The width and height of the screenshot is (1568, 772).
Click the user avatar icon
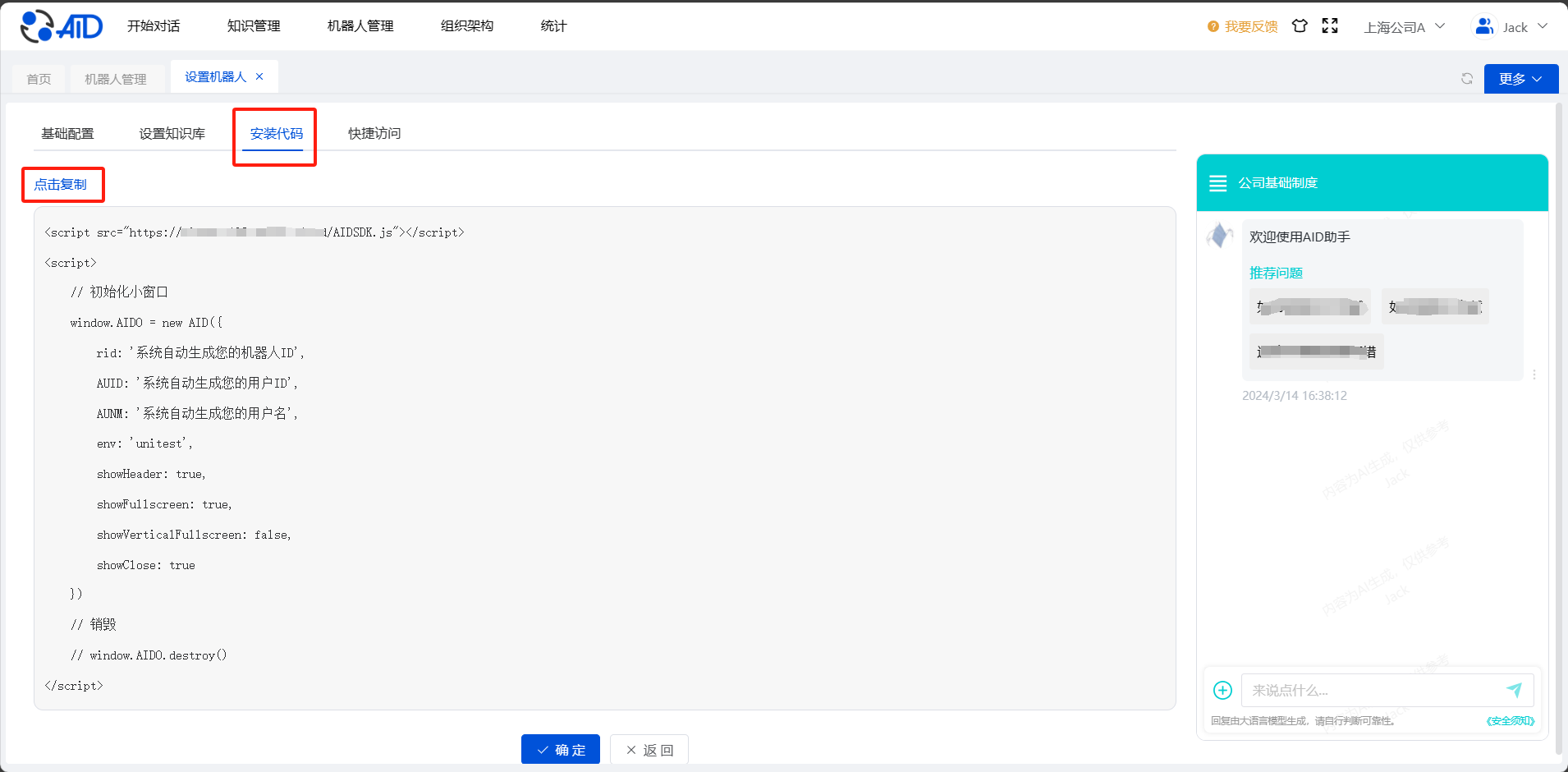[x=1484, y=26]
